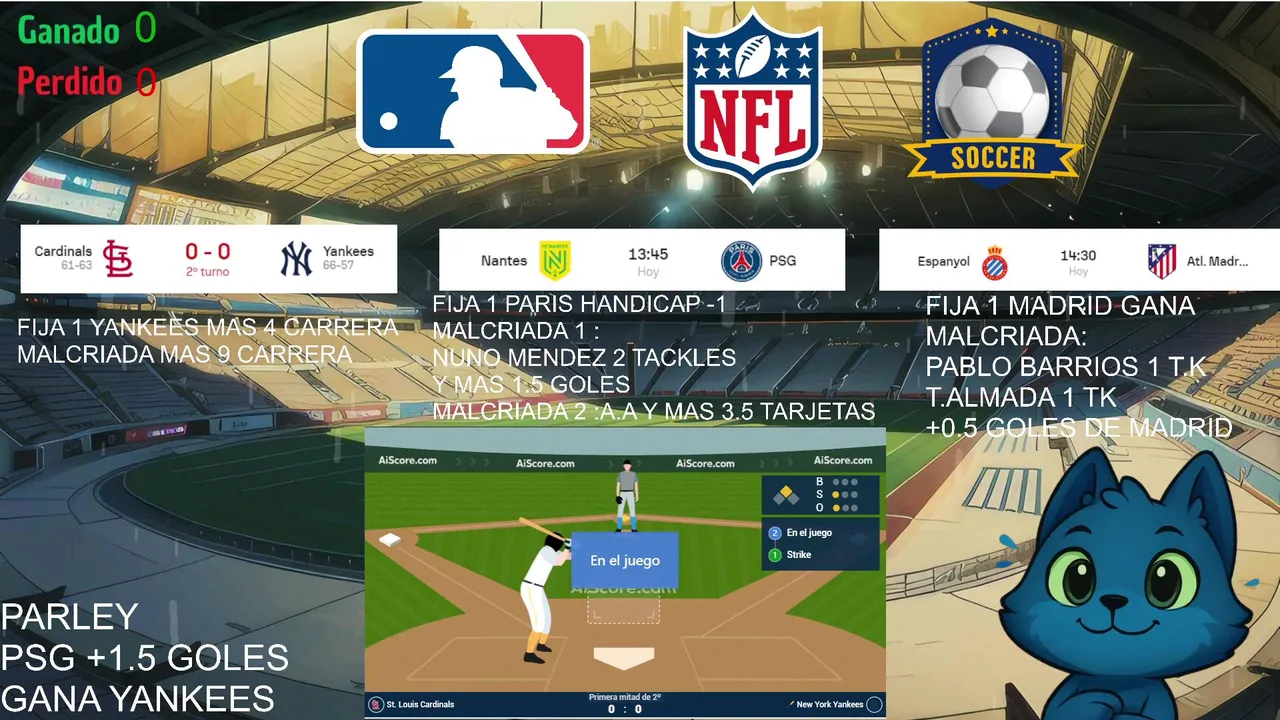Click the balls count row 'B'
The width and height of the screenshot is (1280, 720).
[x=837, y=482]
